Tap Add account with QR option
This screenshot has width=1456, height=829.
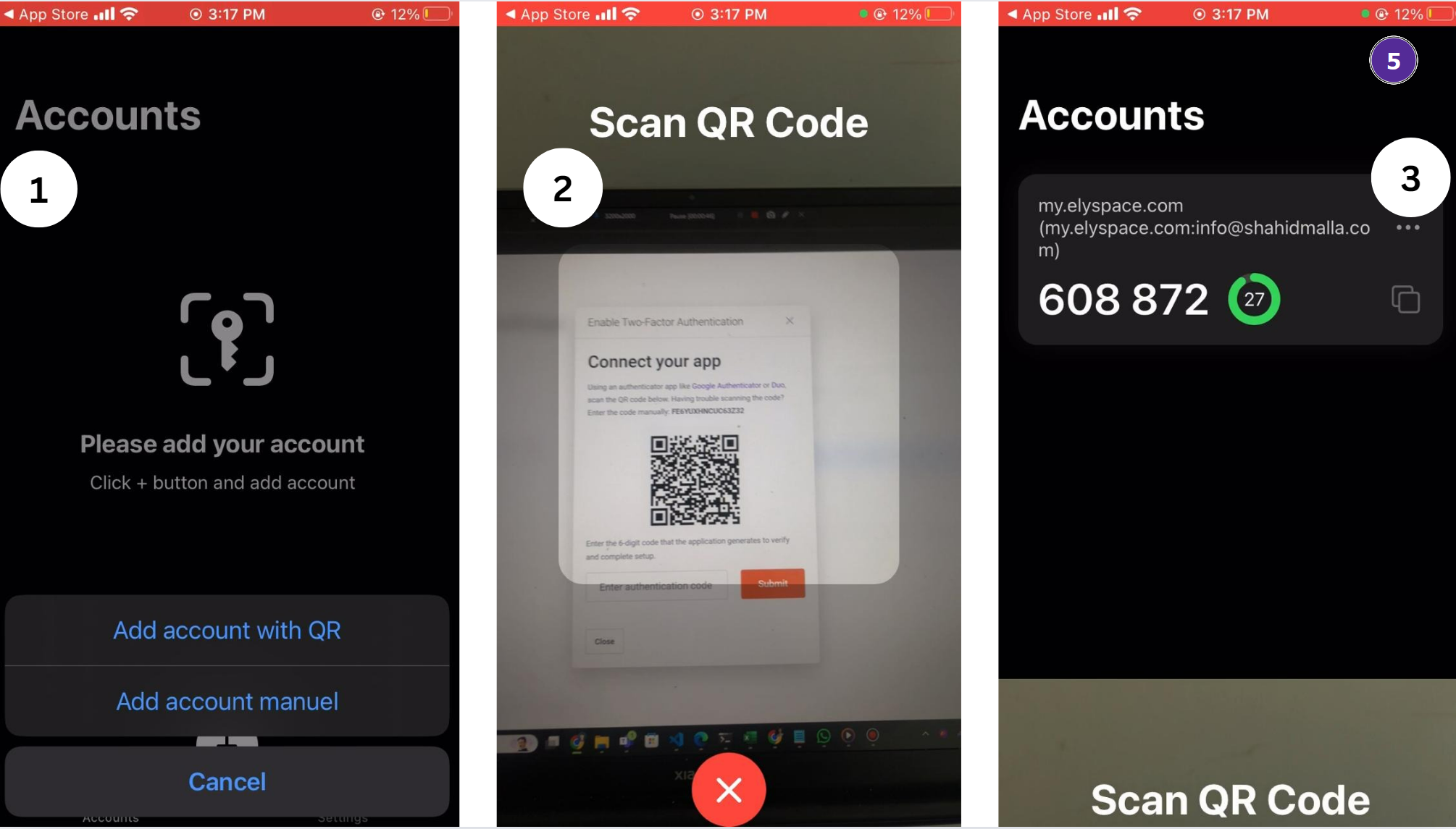click(x=228, y=629)
